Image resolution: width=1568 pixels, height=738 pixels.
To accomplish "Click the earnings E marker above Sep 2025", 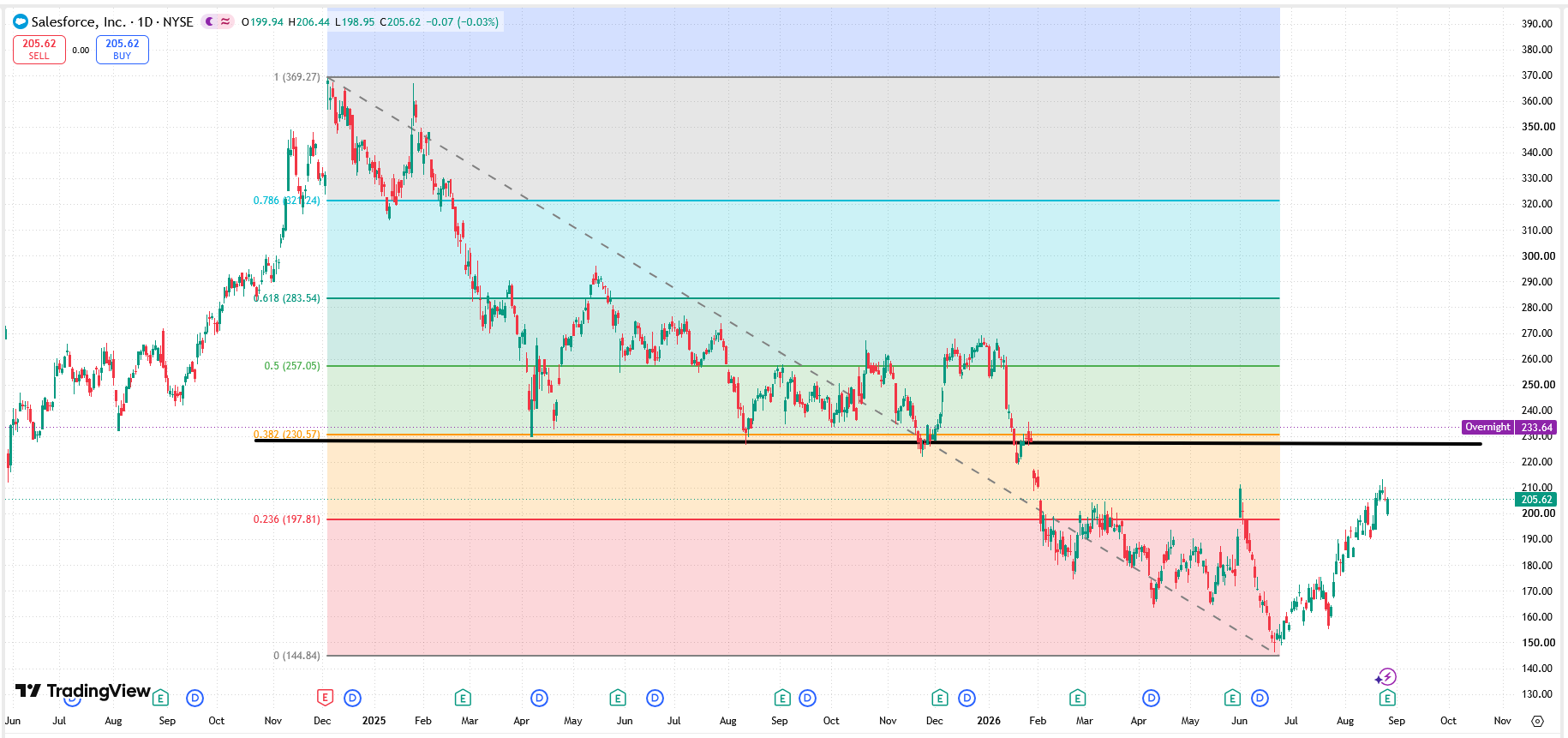I will (x=782, y=698).
